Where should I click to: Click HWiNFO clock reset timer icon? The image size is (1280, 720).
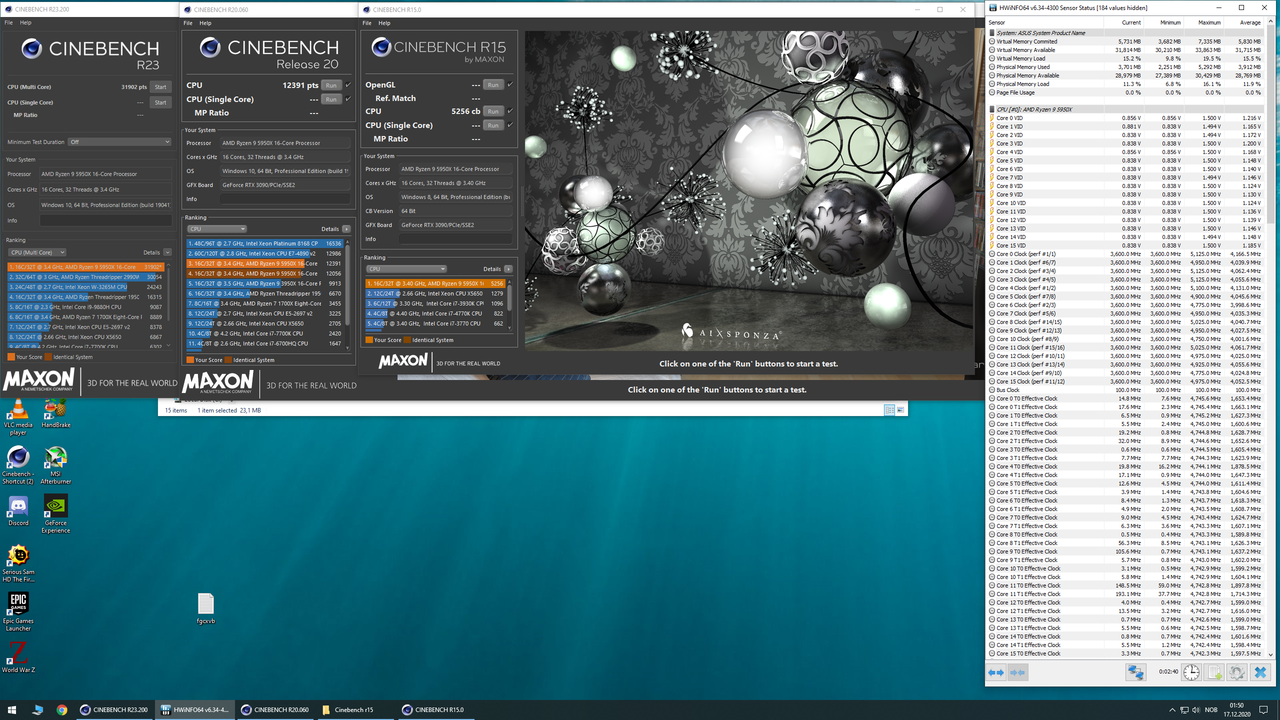[1191, 673]
